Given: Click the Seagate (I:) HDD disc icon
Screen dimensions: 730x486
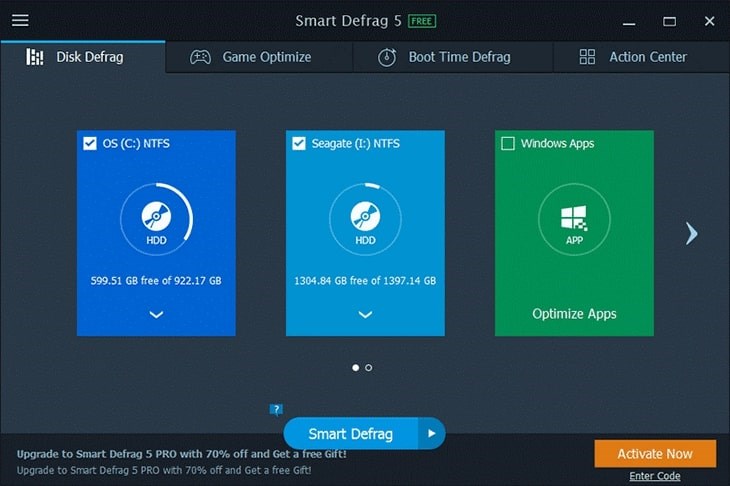Looking at the screenshot, I should (365, 217).
